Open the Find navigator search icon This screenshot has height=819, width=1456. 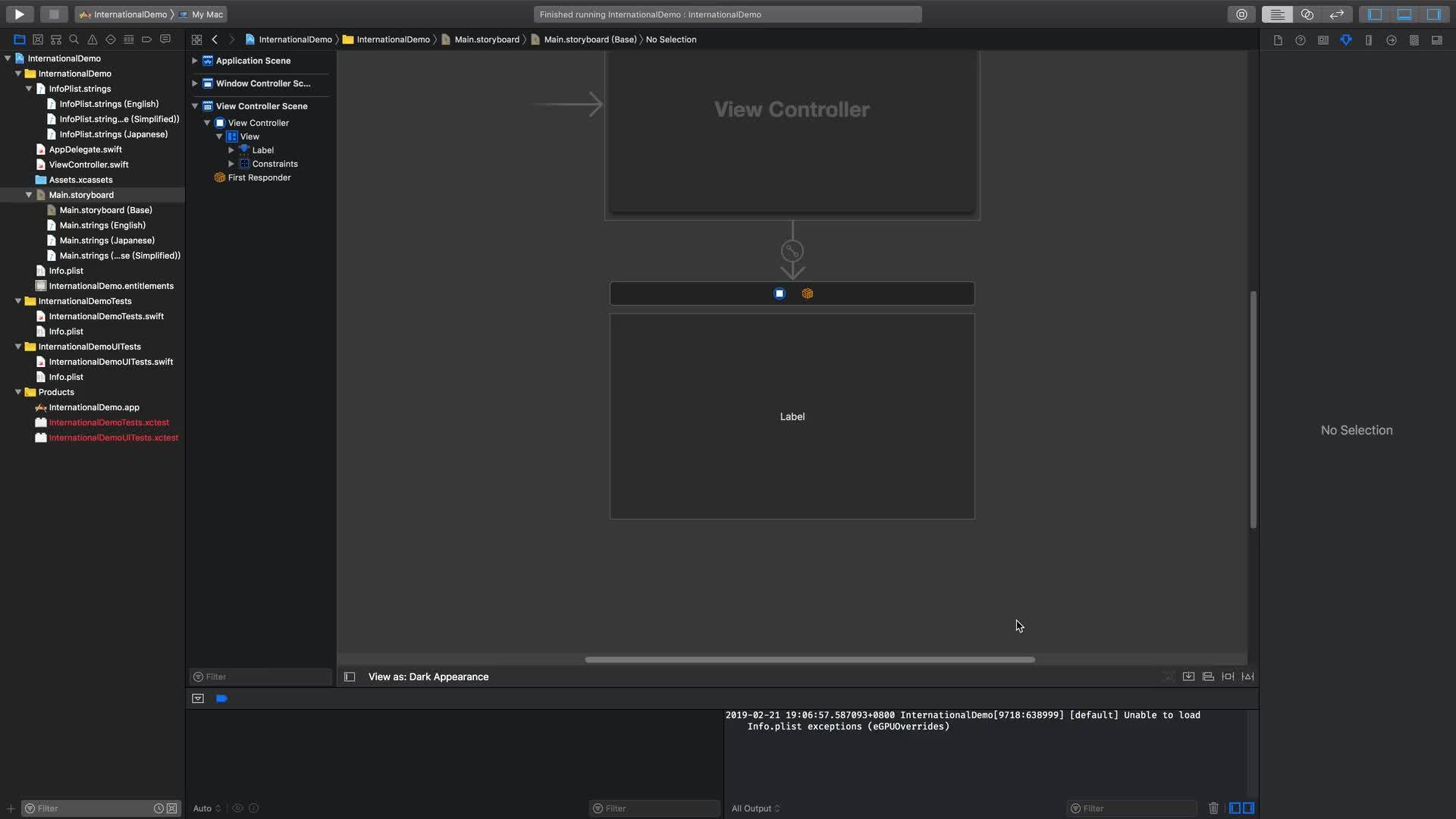coord(74,39)
